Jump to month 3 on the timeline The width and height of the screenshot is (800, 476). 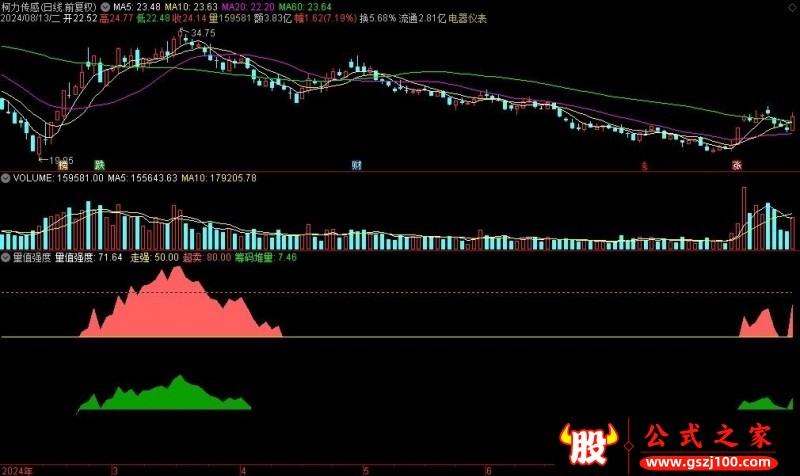[115, 470]
